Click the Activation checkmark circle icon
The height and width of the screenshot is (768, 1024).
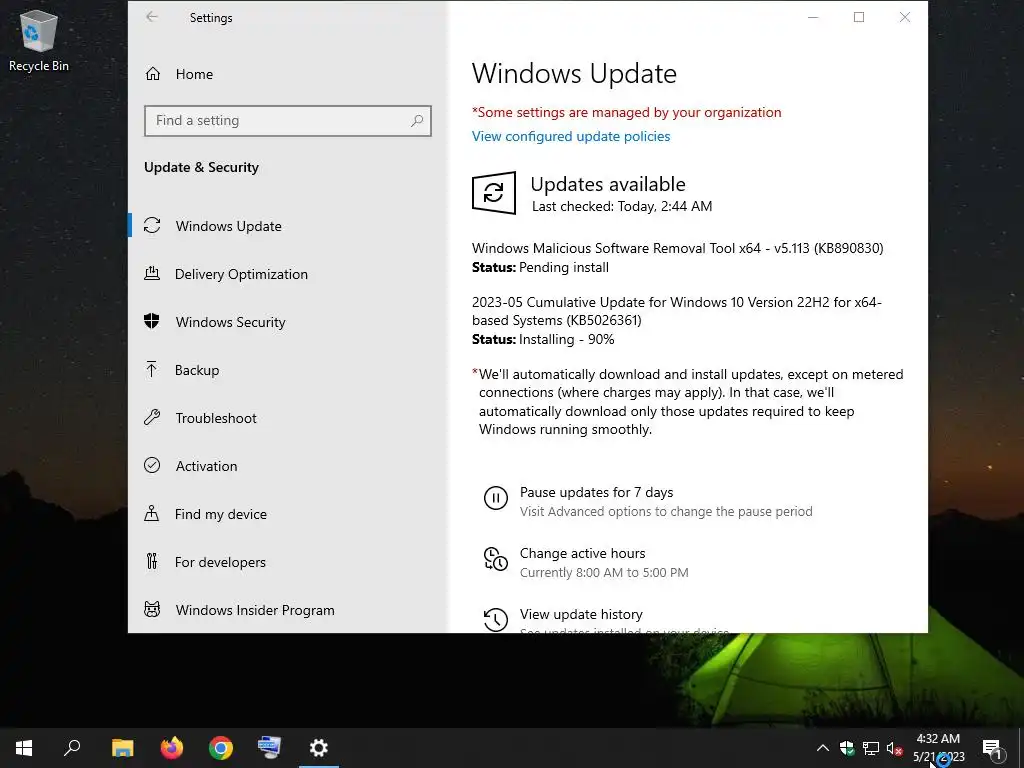click(152, 465)
